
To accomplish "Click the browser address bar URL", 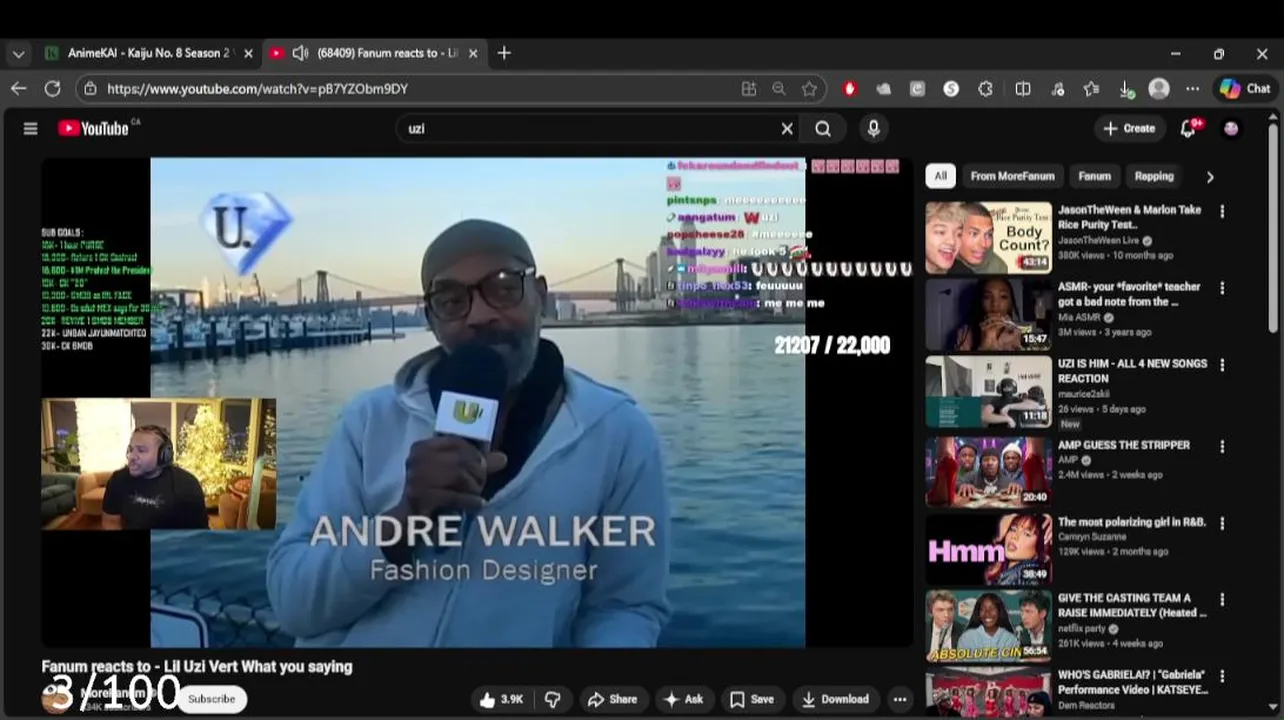I will pos(257,89).
